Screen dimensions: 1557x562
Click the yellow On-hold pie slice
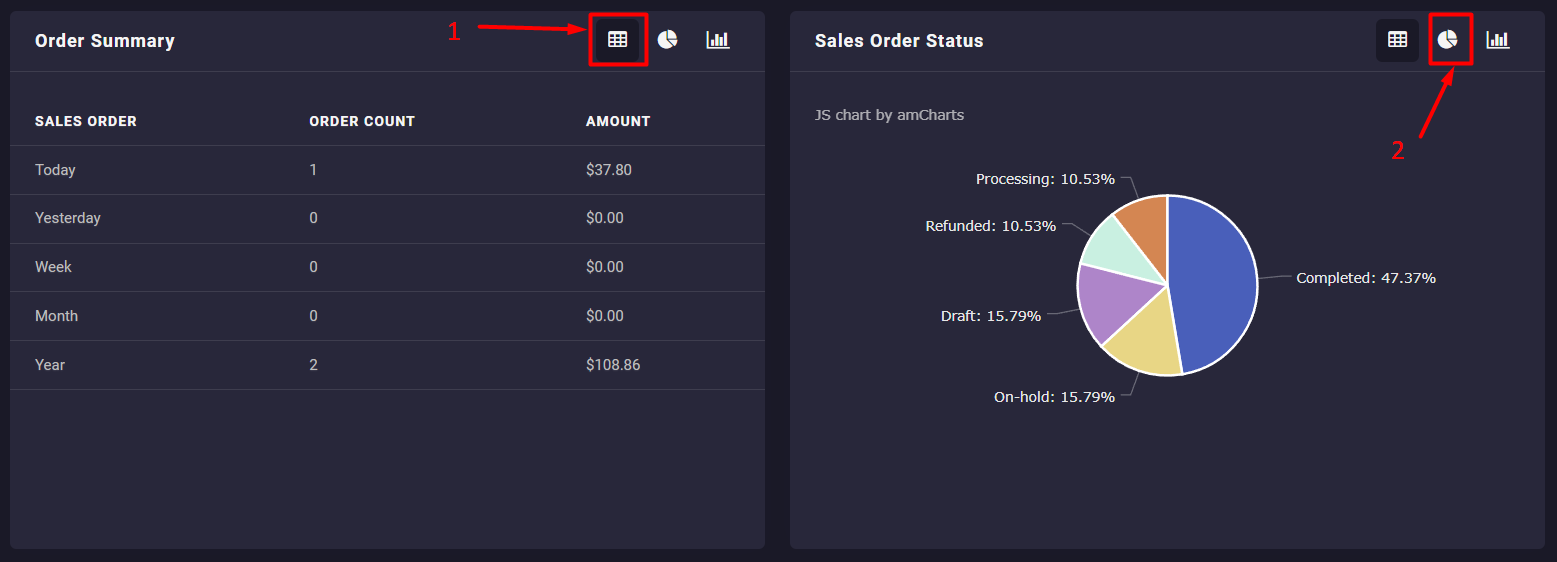[1148, 345]
